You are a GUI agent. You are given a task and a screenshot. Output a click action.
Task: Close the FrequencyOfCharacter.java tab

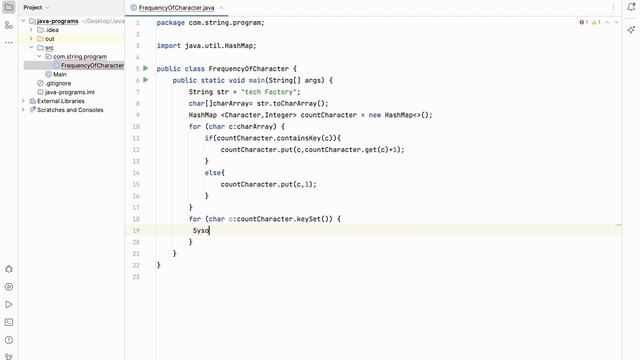pyautogui.click(x=221, y=8)
